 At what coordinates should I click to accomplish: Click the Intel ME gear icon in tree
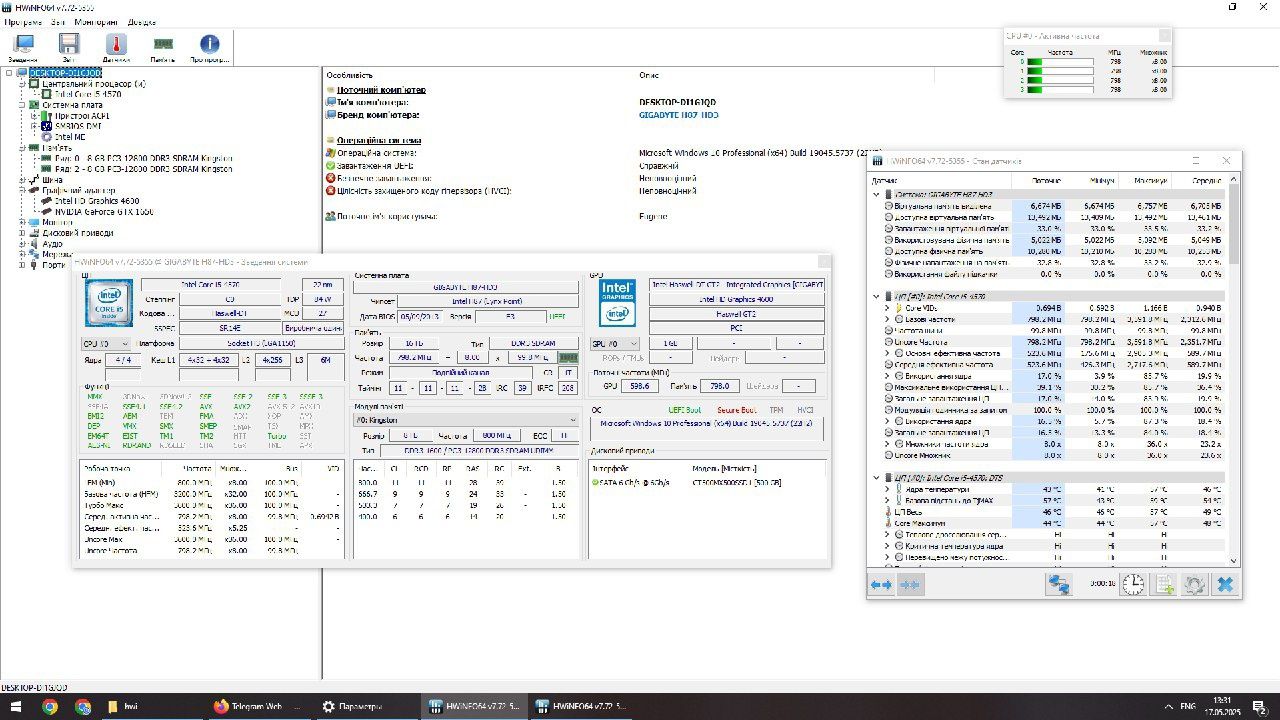(x=47, y=136)
